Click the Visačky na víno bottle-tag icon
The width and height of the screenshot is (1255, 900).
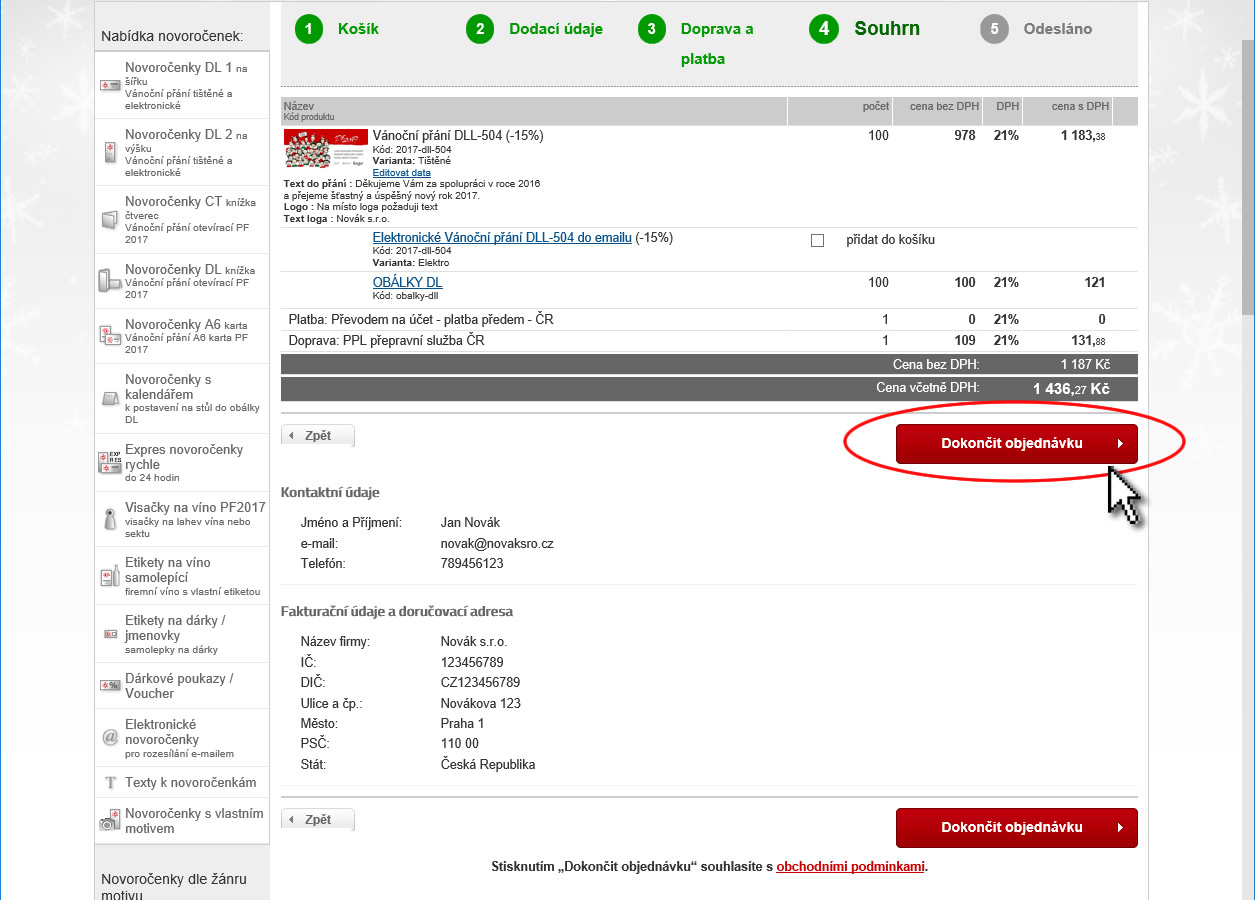click(110, 520)
